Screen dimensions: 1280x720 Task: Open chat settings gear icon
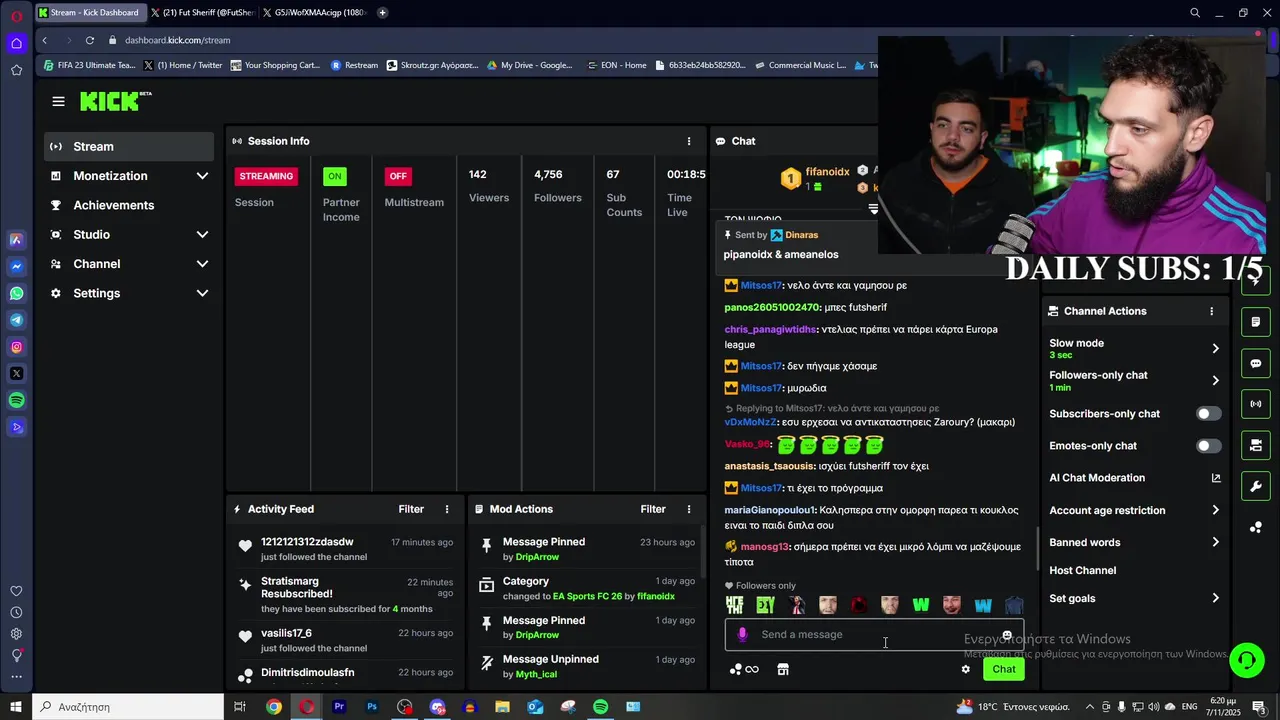tap(965, 669)
